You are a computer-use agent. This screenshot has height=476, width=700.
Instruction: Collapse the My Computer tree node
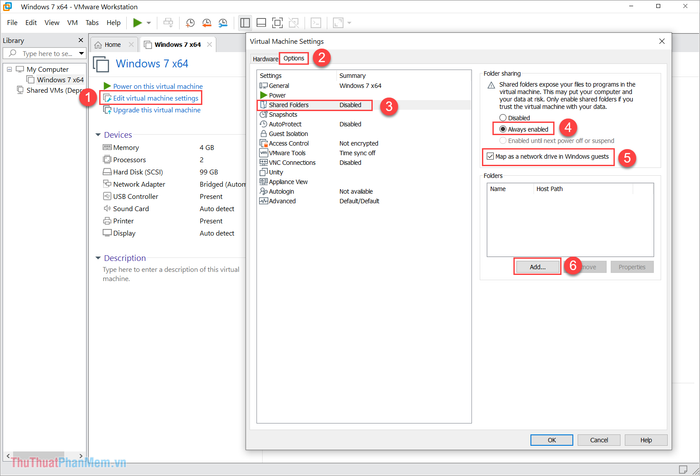click(9, 69)
